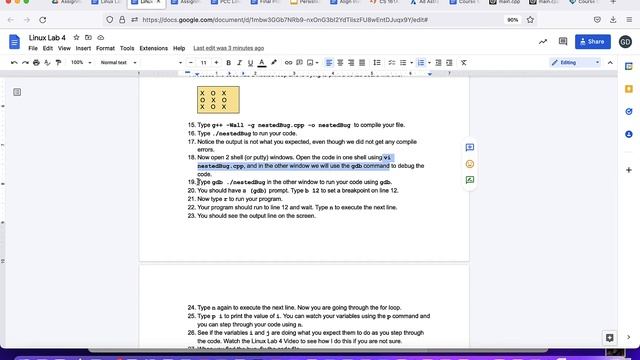Toggle bold formatting
The height and width of the screenshot is (360, 640).
tap(229, 62)
